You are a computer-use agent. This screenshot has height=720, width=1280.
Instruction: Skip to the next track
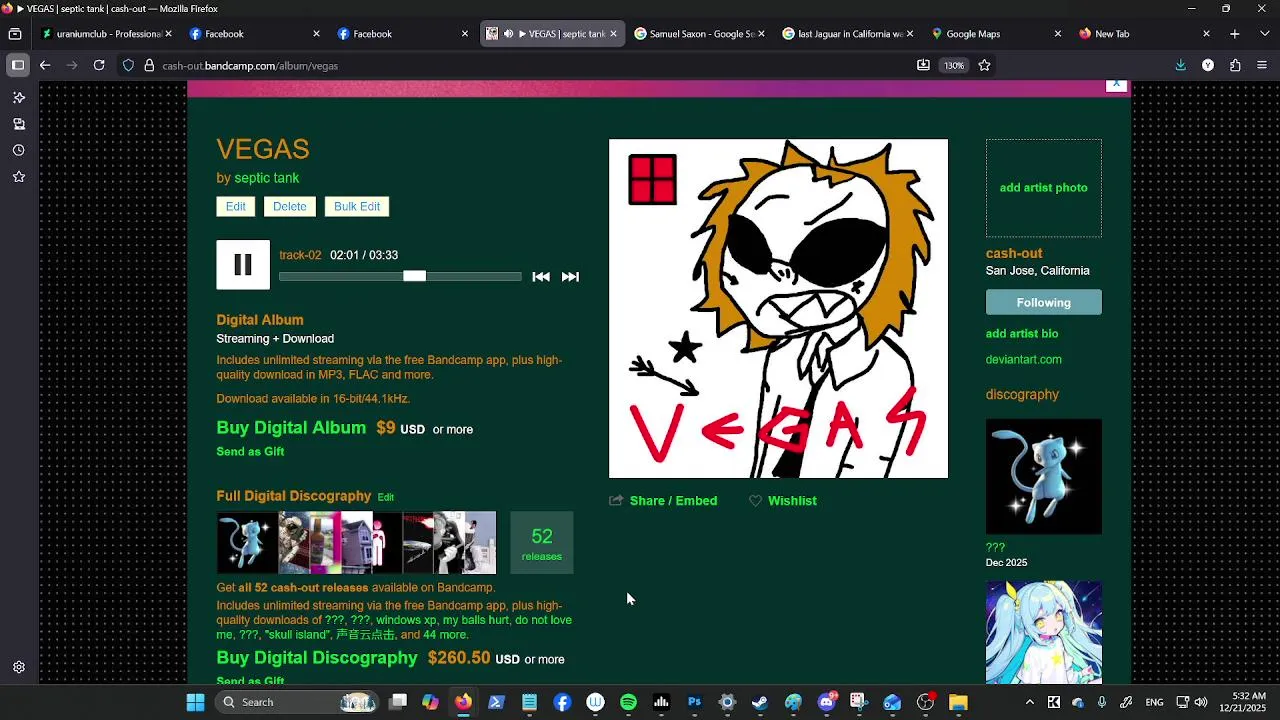[570, 277]
